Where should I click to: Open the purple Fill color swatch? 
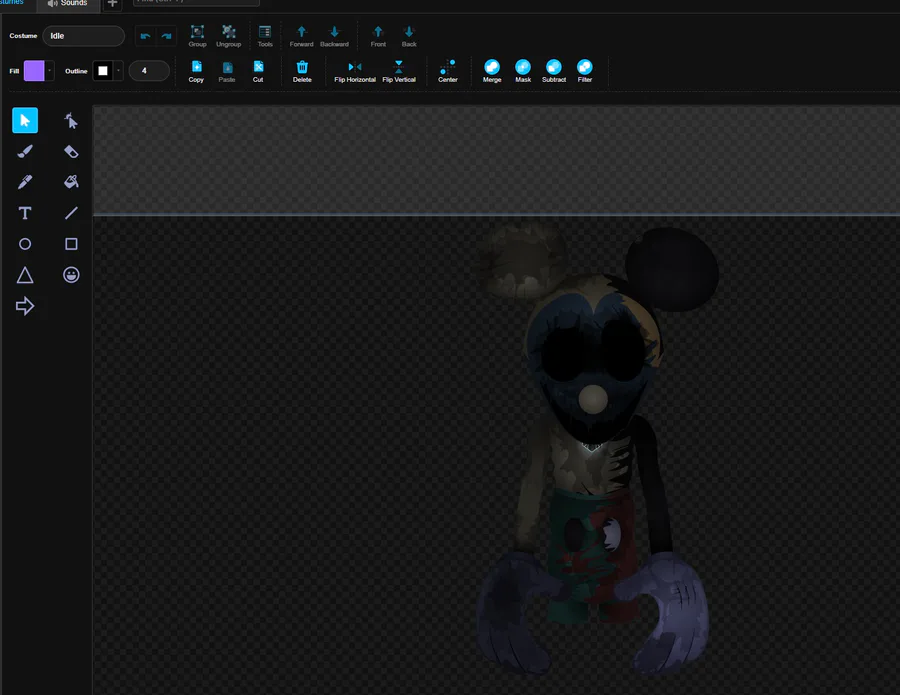[x=34, y=71]
